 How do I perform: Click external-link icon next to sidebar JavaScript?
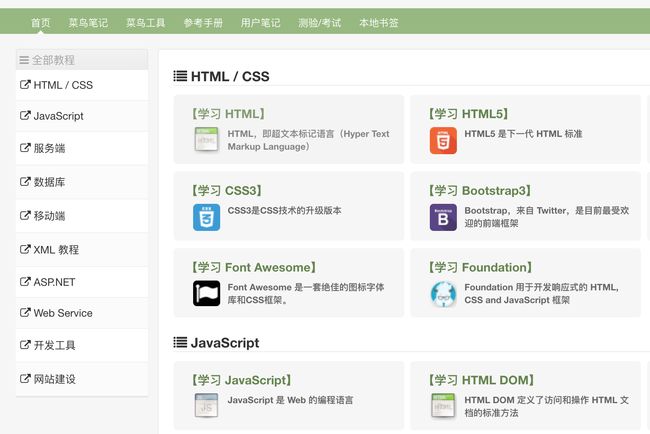(25, 116)
